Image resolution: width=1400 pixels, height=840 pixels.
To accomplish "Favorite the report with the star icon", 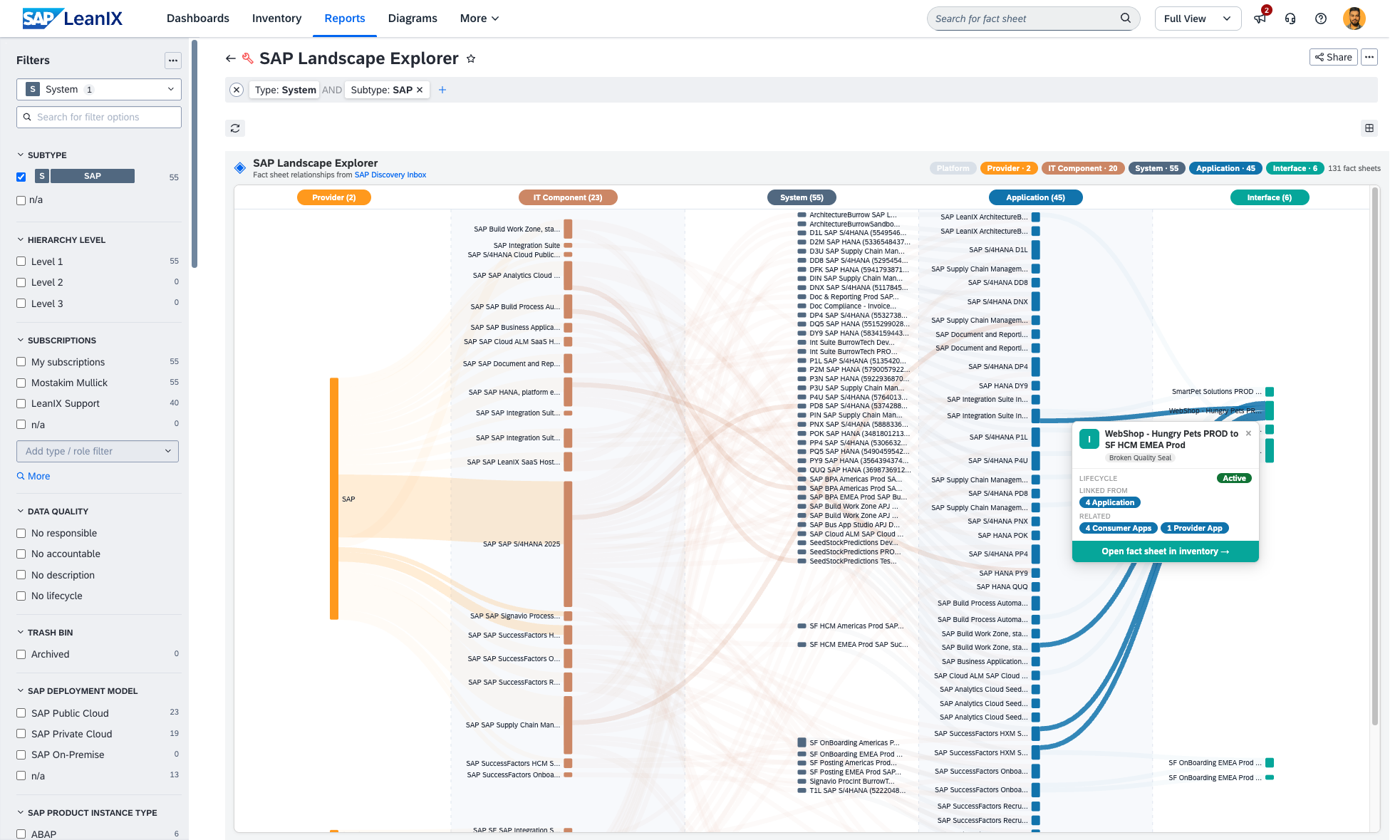I will pyautogui.click(x=471, y=58).
